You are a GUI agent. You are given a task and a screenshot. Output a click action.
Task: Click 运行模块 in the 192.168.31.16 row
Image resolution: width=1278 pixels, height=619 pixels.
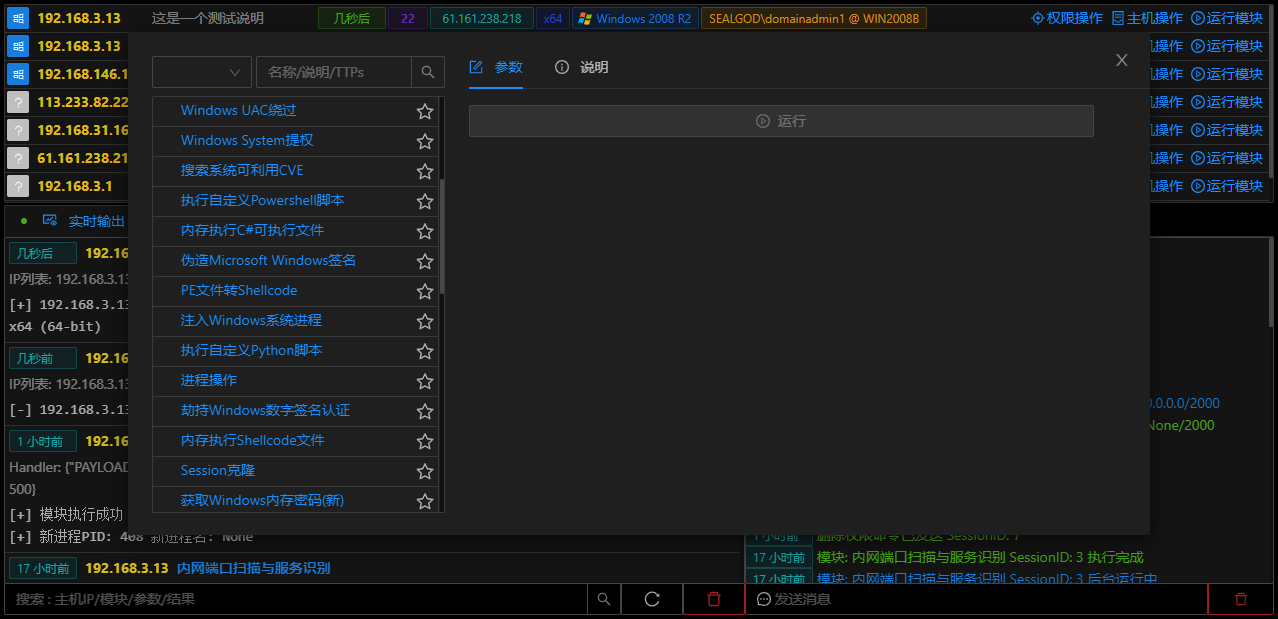tap(1227, 130)
